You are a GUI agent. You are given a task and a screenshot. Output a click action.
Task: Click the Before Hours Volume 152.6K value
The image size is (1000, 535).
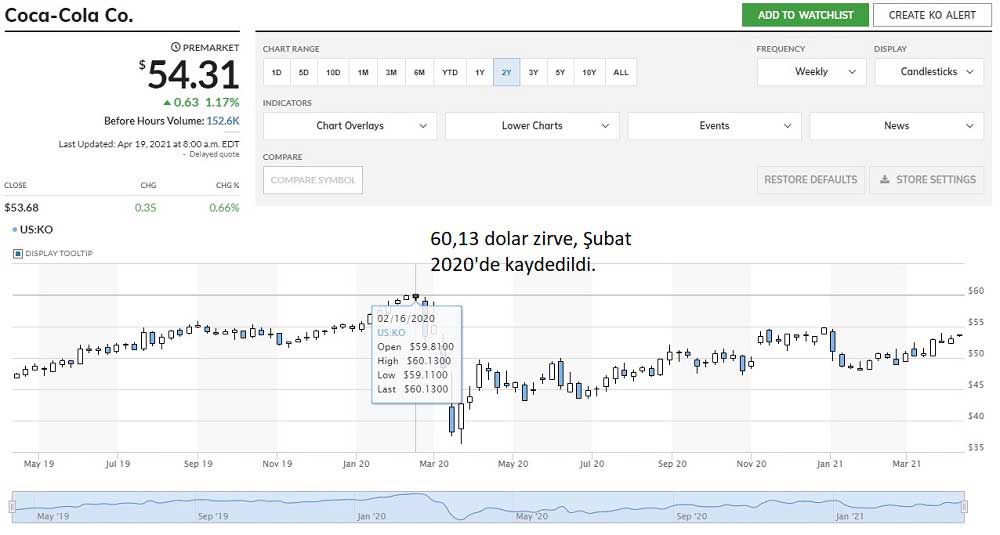[223, 121]
